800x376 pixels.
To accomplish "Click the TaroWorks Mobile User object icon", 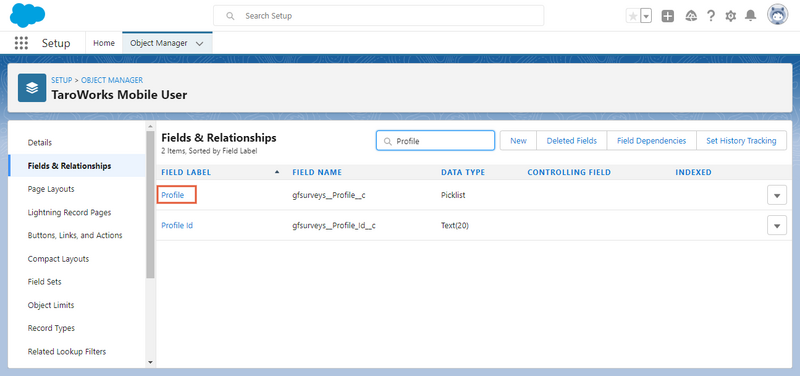I will 32,88.
